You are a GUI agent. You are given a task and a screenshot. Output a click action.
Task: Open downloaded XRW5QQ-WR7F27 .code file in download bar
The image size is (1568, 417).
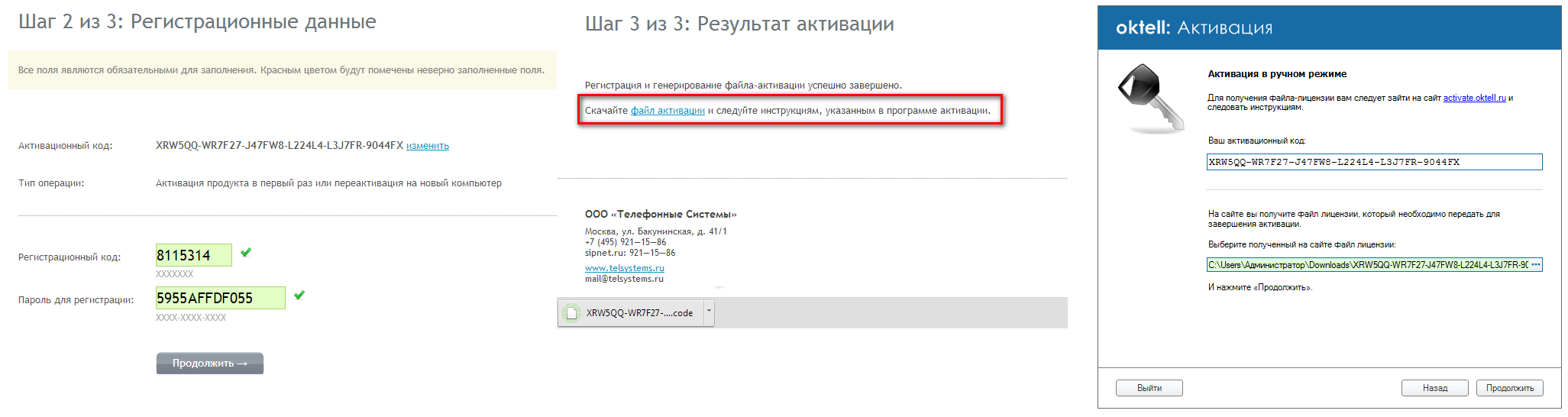tap(639, 313)
